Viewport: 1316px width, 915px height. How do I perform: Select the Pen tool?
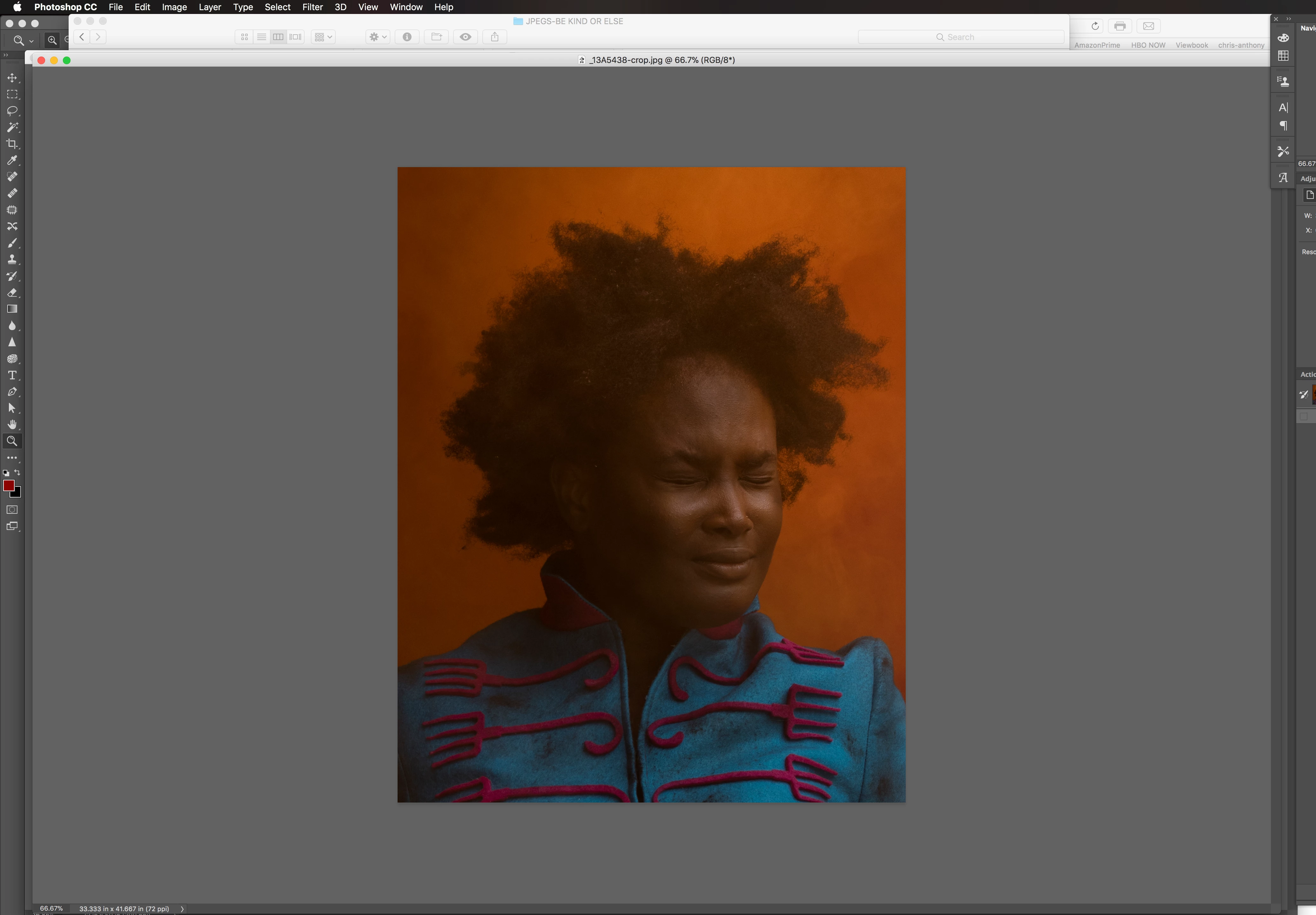(12, 392)
